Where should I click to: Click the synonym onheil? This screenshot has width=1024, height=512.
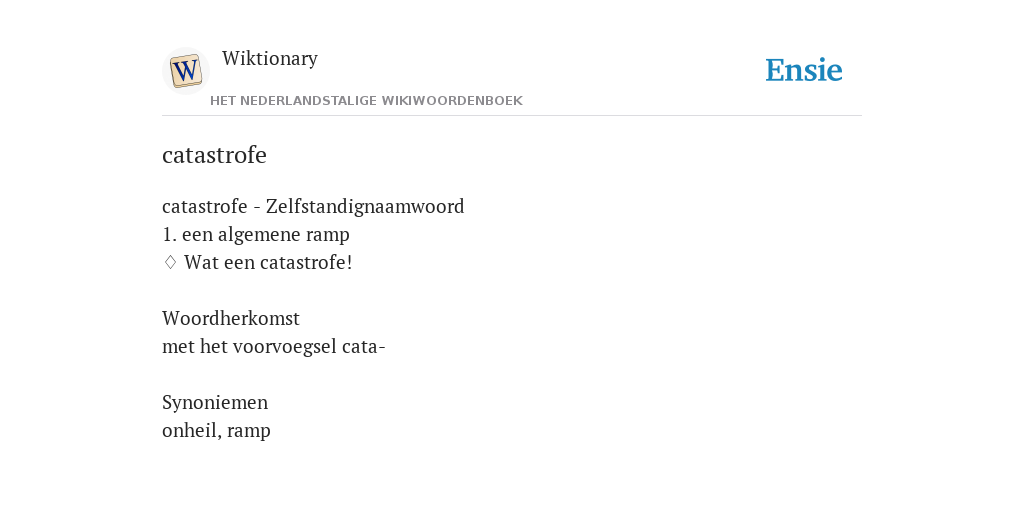[x=190, y=431]
